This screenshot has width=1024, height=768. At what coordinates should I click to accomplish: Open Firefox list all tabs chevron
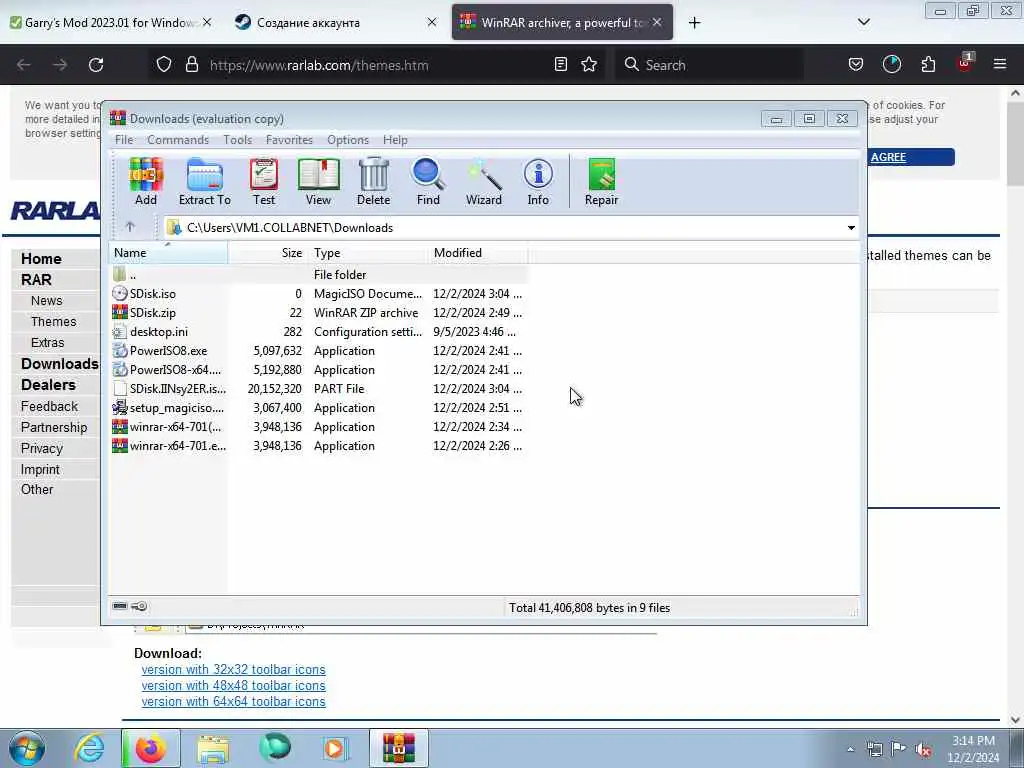pyautogui.click(x=863, y=22)
